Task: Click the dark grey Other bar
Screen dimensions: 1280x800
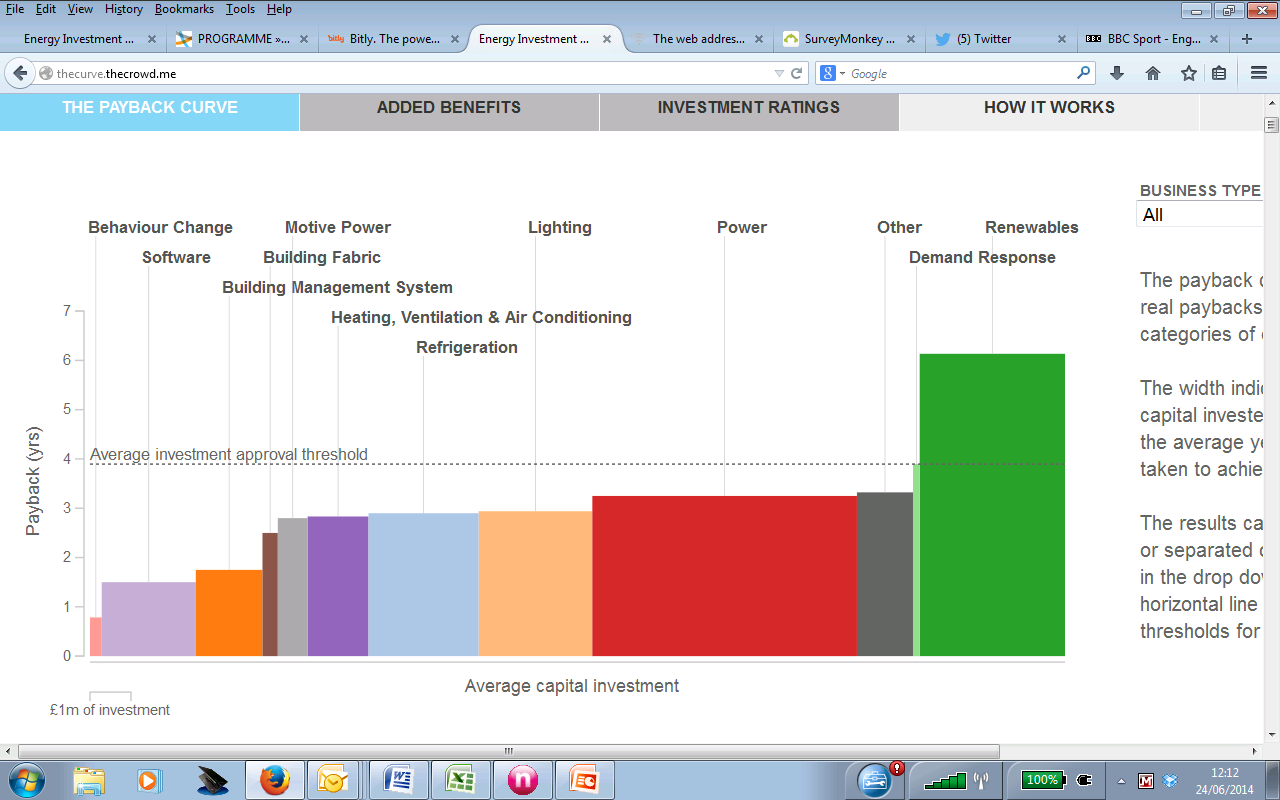Action: click(885, 574)
